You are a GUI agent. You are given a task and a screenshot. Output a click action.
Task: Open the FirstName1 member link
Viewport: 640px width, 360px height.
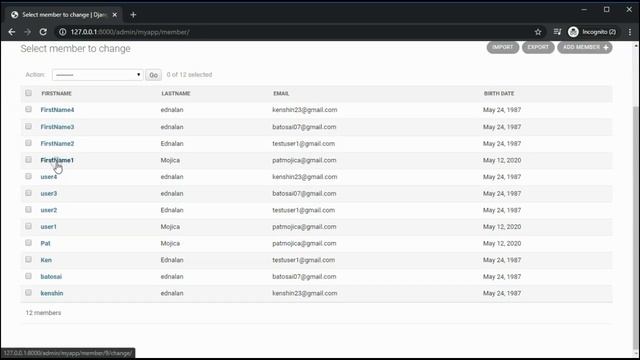[x=57, y=160]
